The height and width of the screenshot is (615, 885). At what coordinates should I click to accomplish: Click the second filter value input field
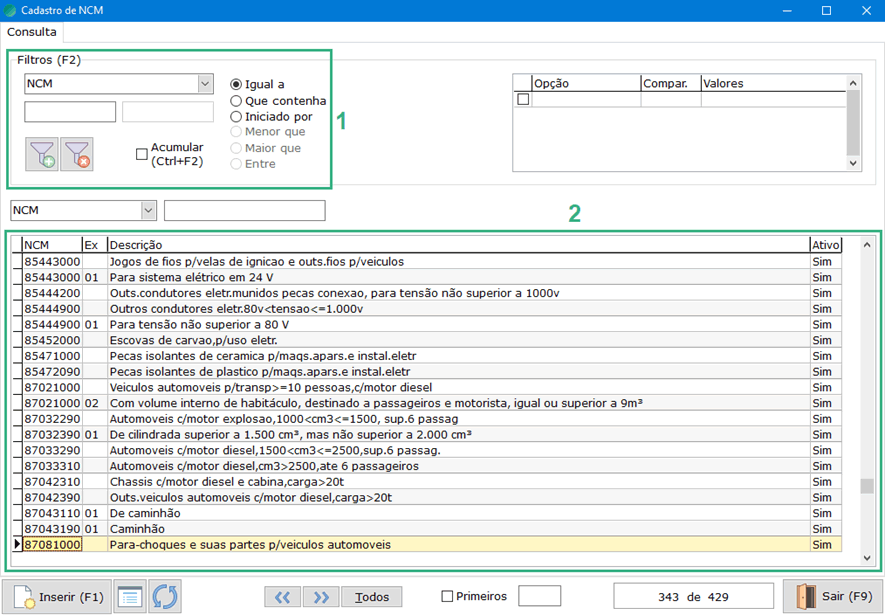coord(168,112)
